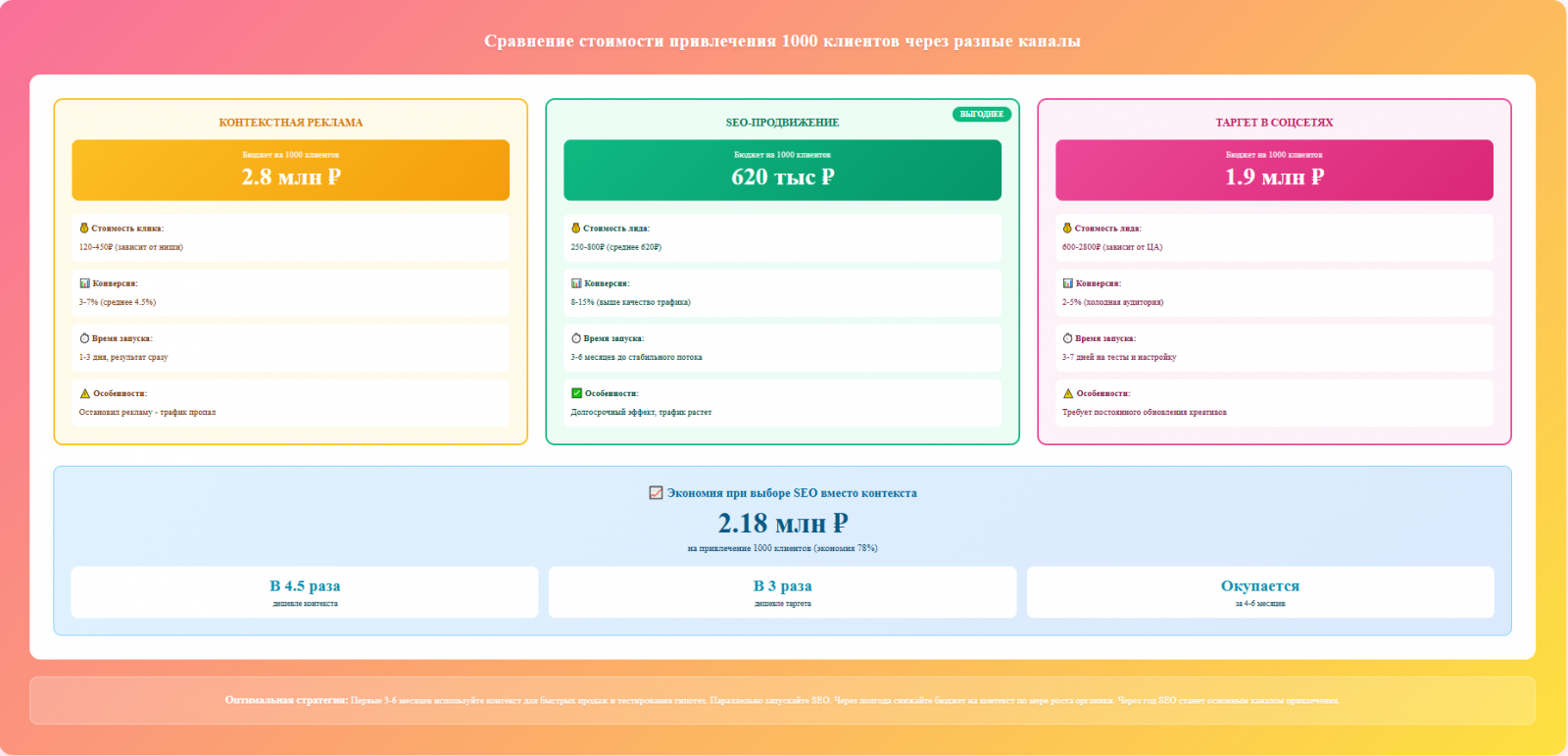Click the 'экономия 78%' subtitle line

point(783,548)
